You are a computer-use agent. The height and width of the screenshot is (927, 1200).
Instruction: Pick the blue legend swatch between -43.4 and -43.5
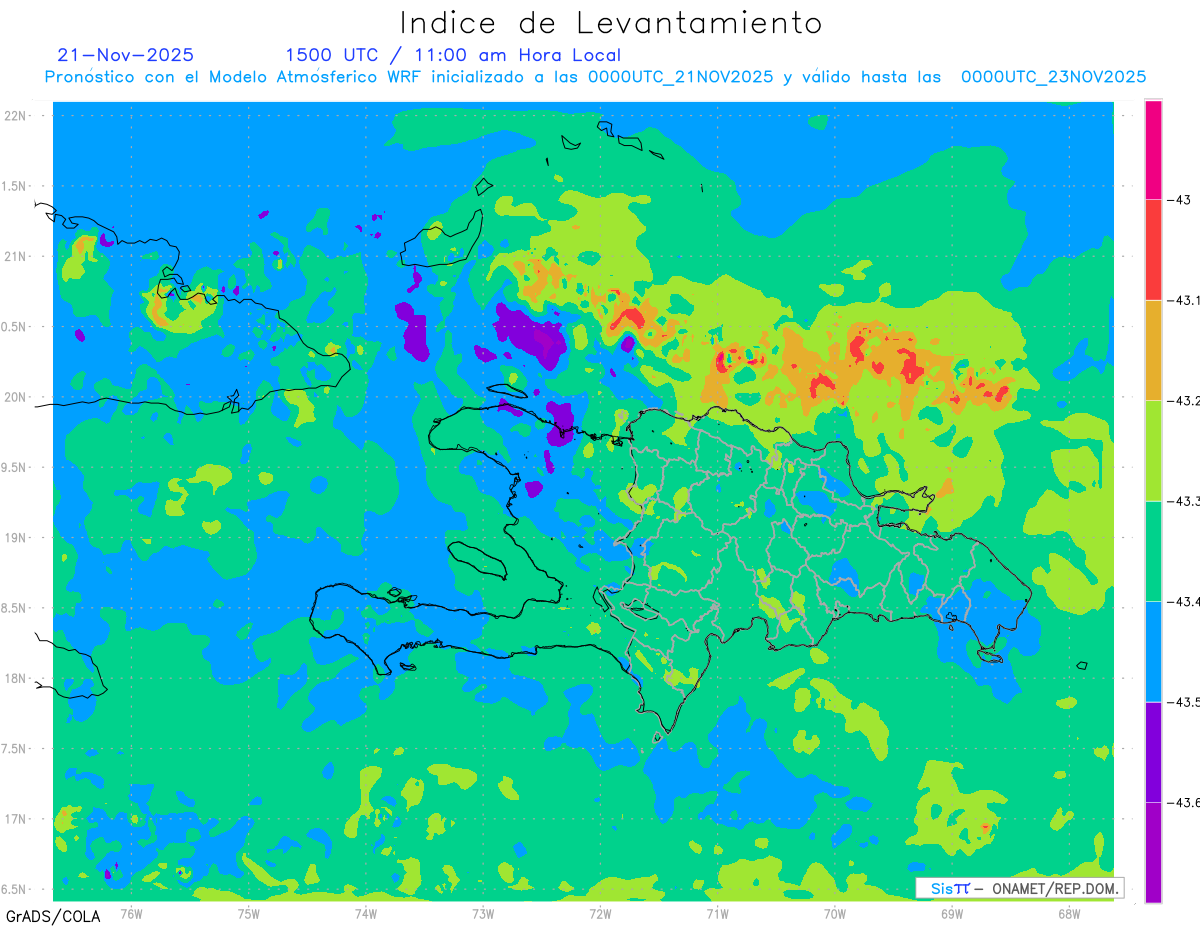click(x=1153, y=651)
